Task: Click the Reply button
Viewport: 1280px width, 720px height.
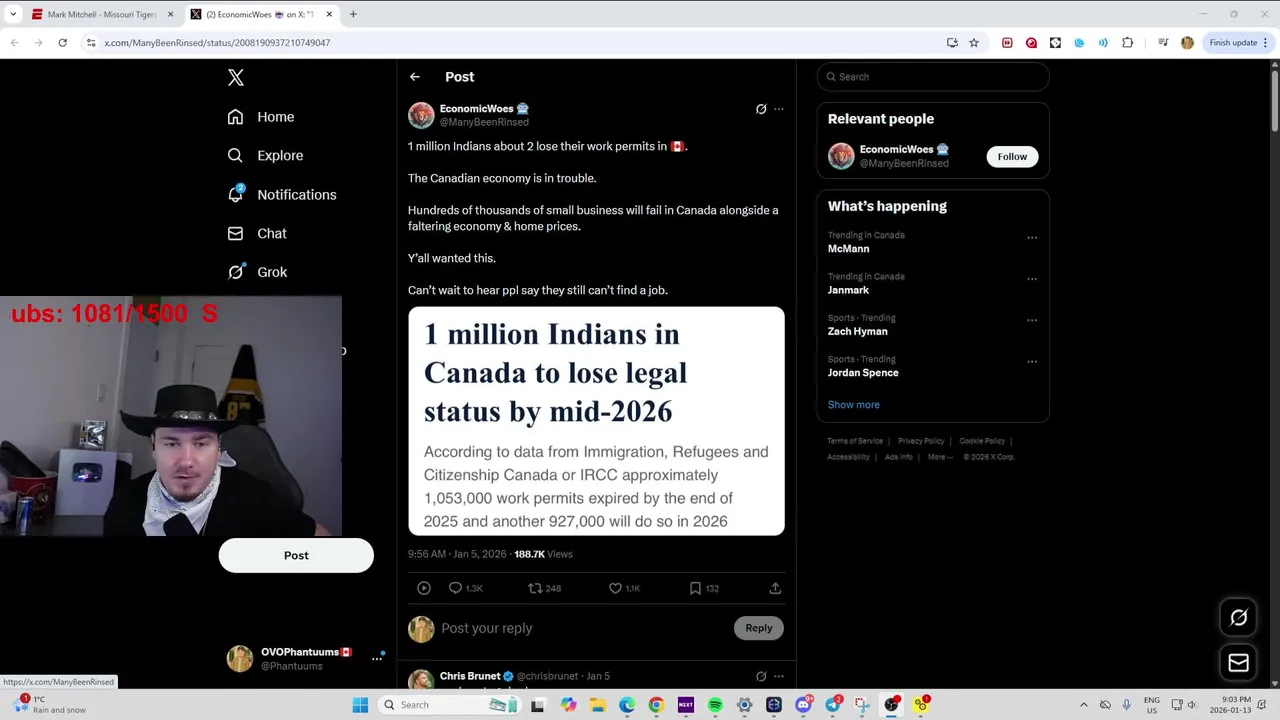Action: point(759,628)
